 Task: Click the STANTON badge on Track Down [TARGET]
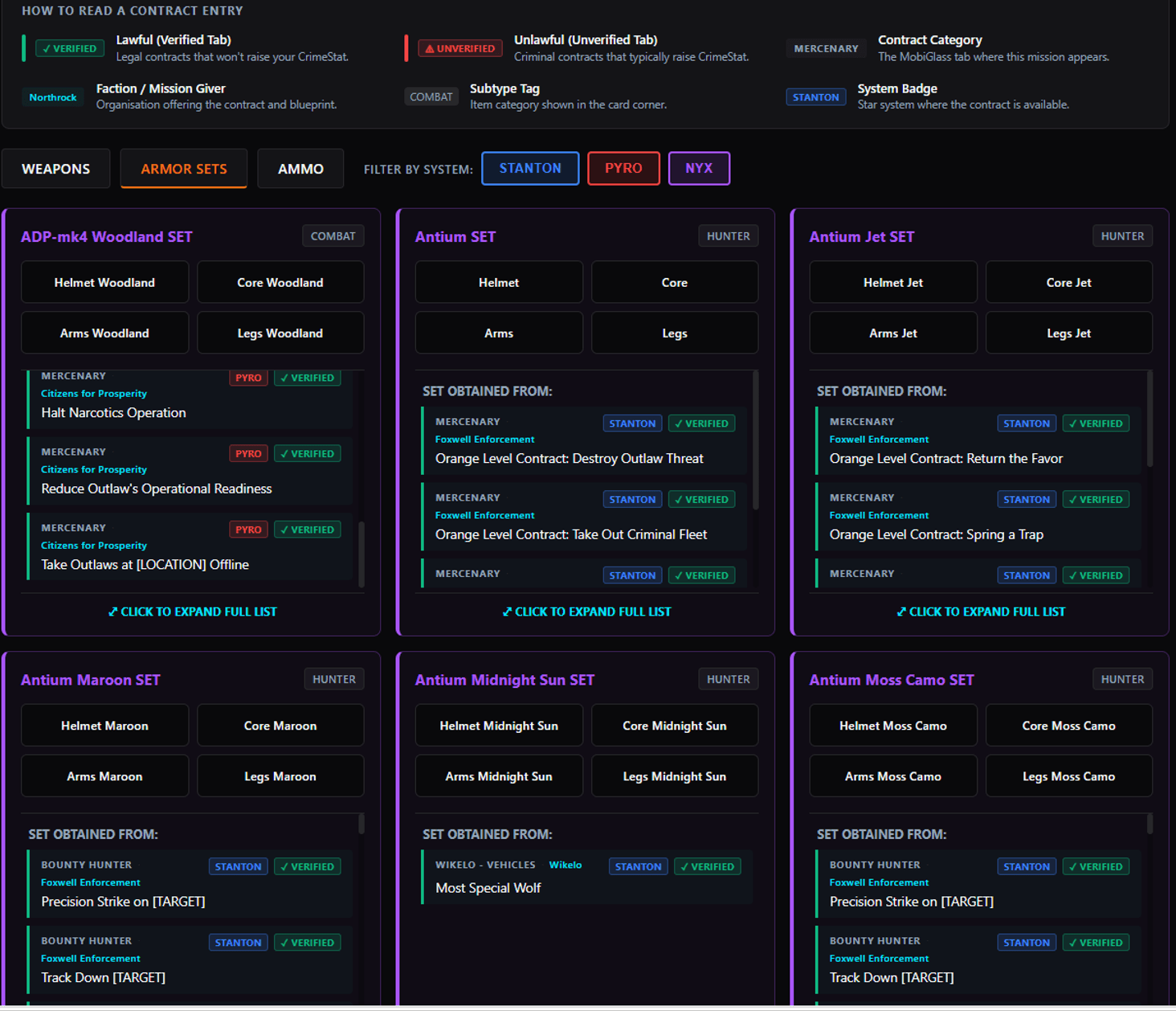(238, 942)
